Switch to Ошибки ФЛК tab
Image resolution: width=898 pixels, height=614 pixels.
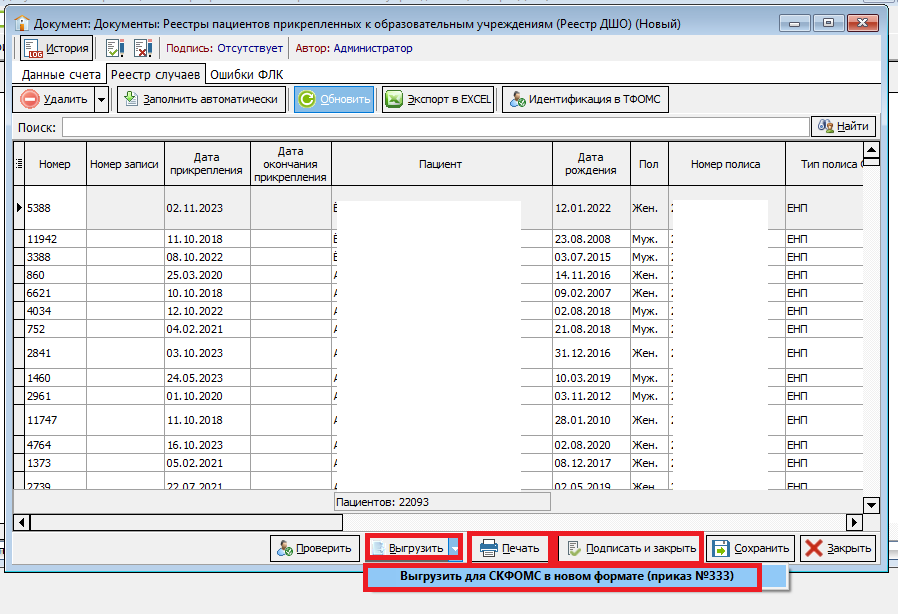246,74
